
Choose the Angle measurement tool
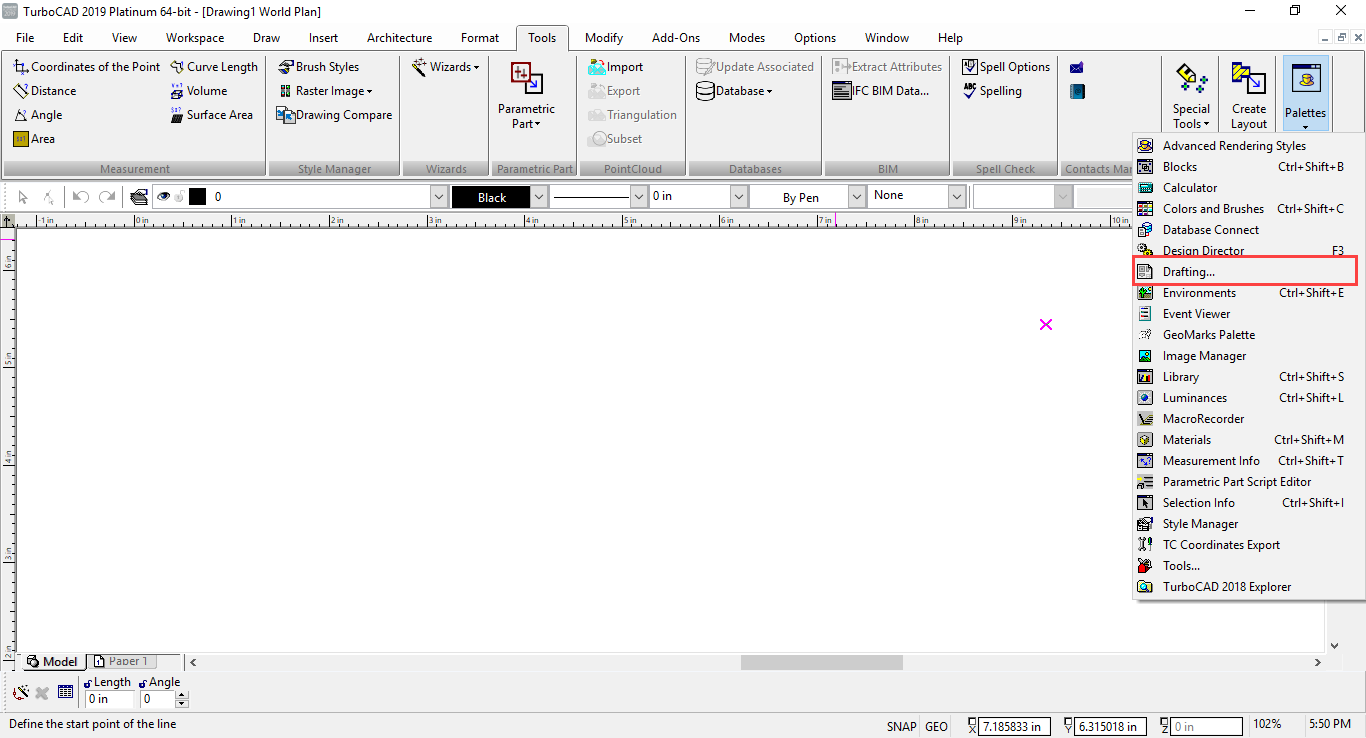click(37, 115)
